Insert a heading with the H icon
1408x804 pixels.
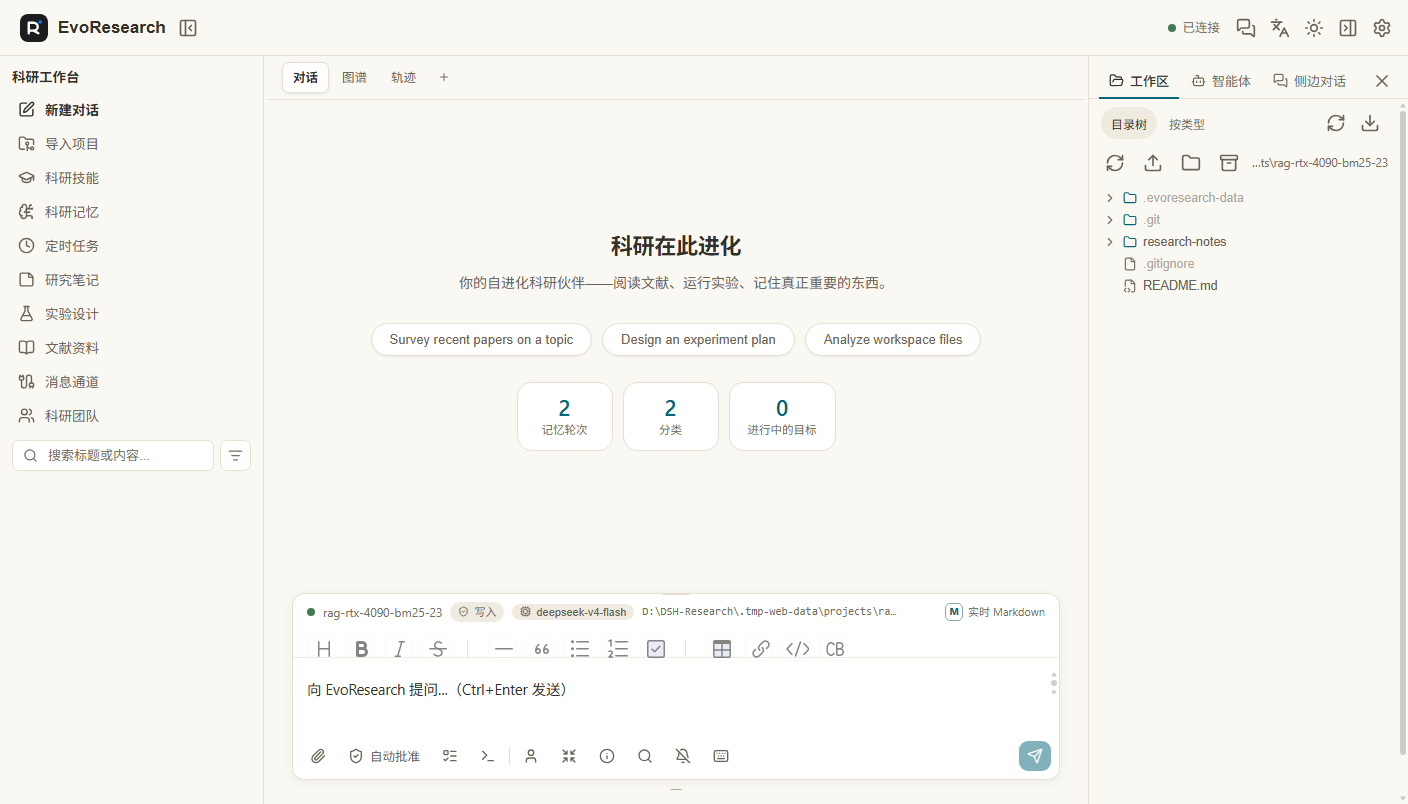[x=324, y=649]
